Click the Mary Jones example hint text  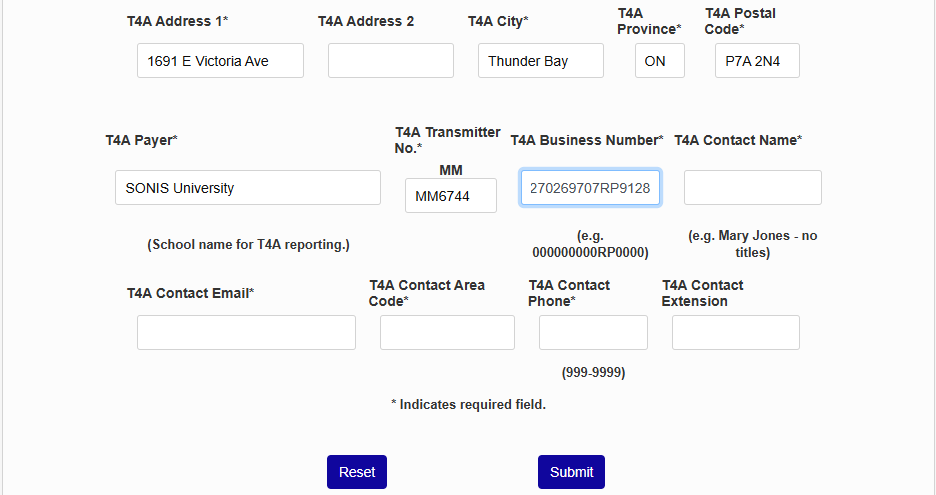(x=752, y=244)
